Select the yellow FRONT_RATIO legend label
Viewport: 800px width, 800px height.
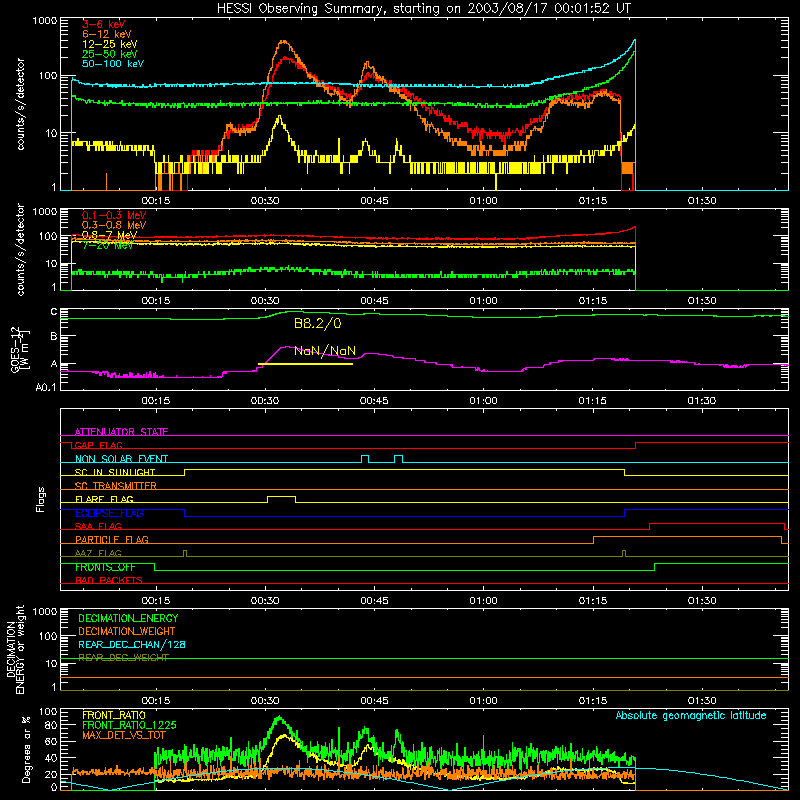(114, 715)
